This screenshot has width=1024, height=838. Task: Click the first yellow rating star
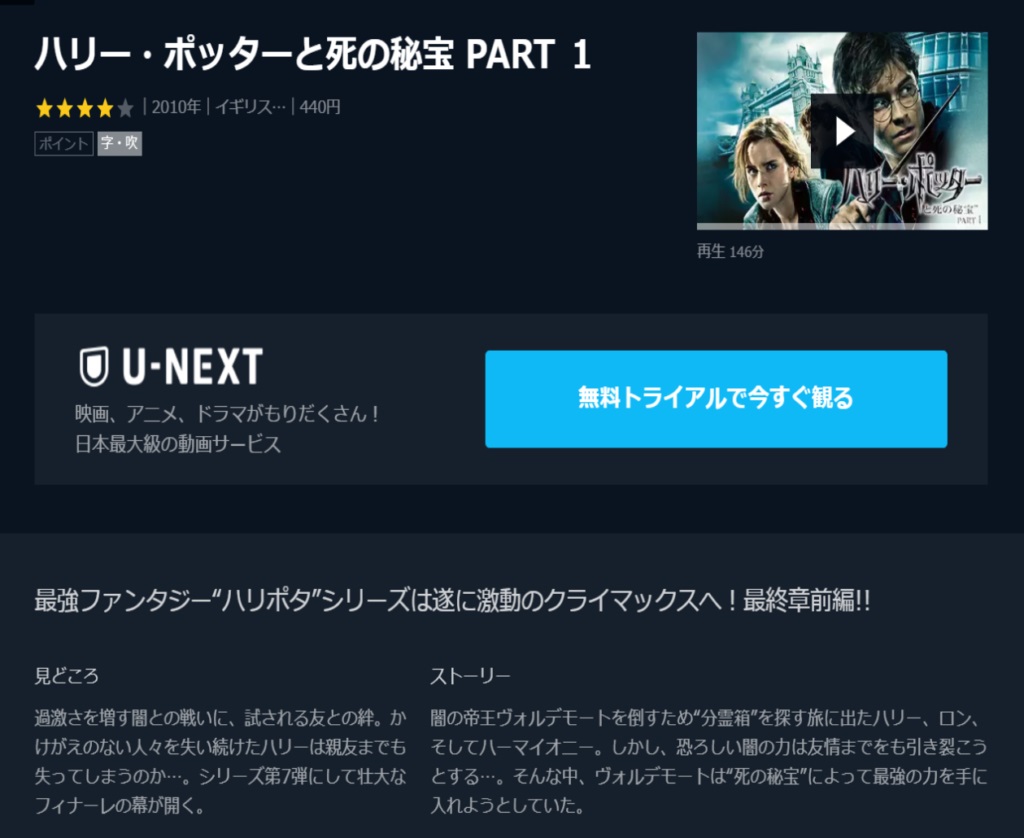[44, 108]
